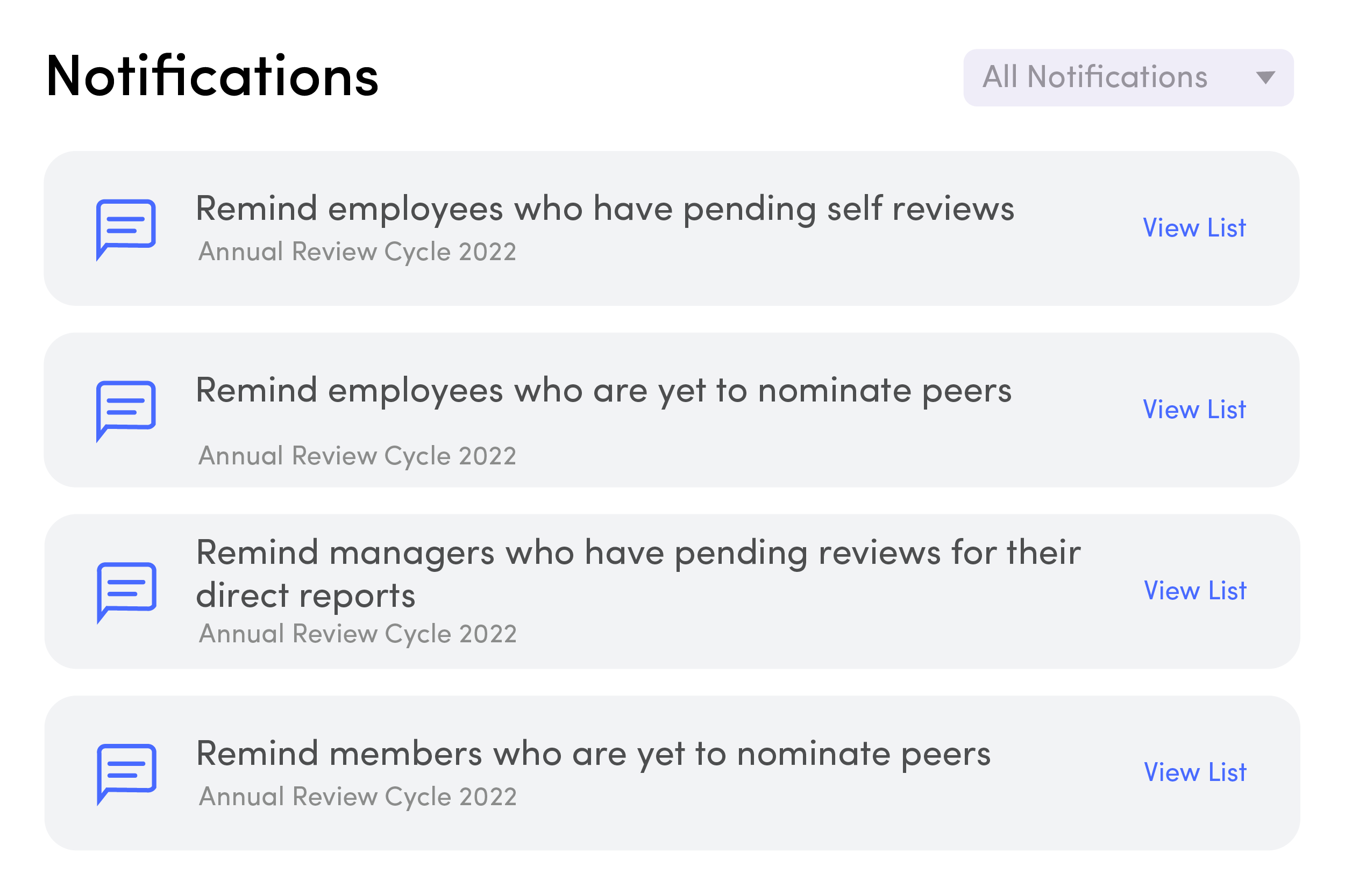Click Annual Review Cycle 2022 under employees nominate peers

357,456
